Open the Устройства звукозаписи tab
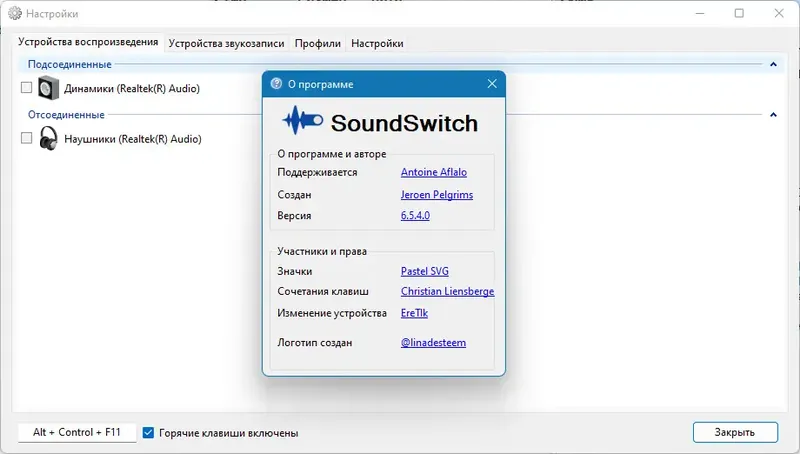800x454 pixels. click(x=226, y=44)
